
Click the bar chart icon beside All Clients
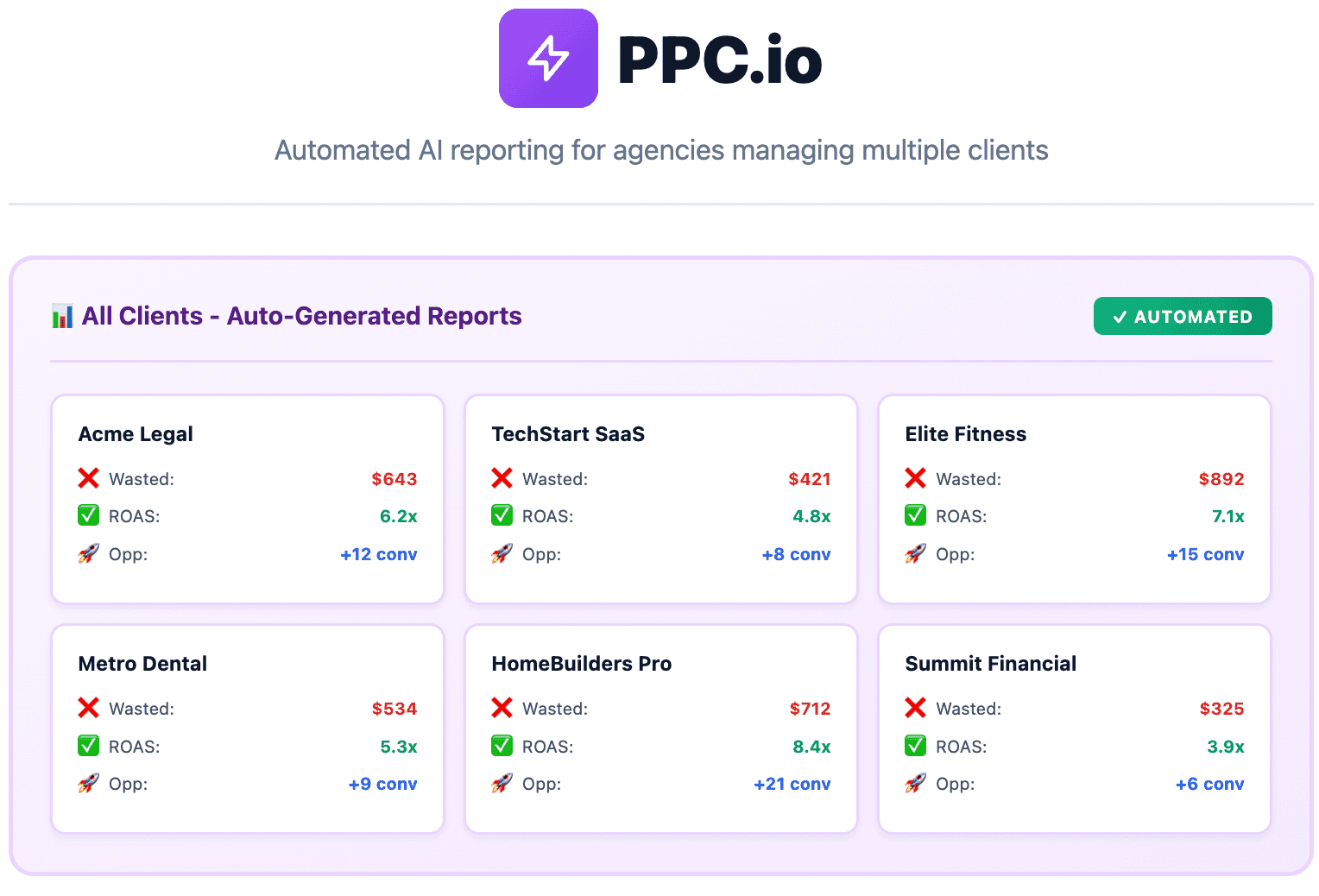tap(61, 316)
